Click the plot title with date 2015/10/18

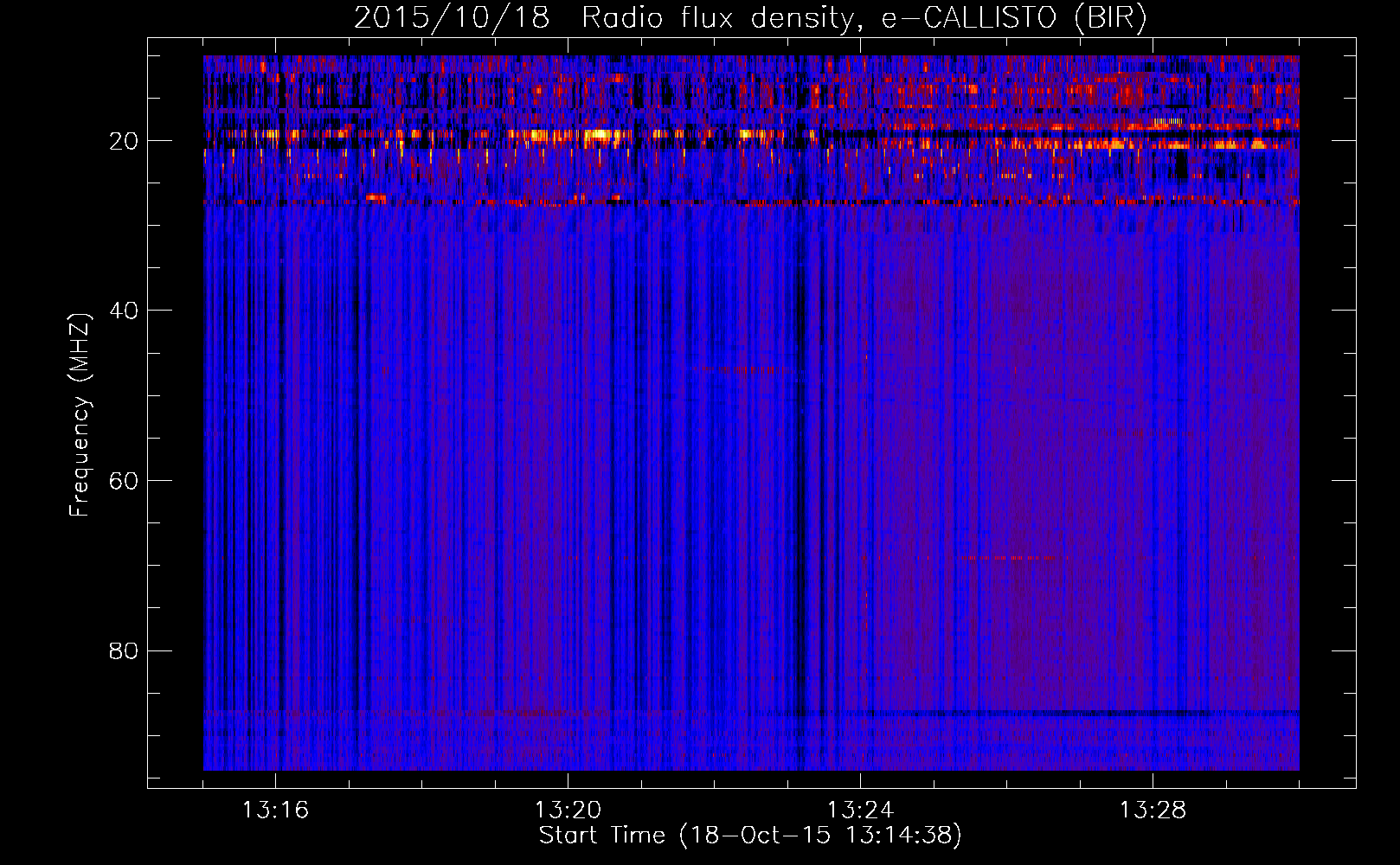click(749, 18)
